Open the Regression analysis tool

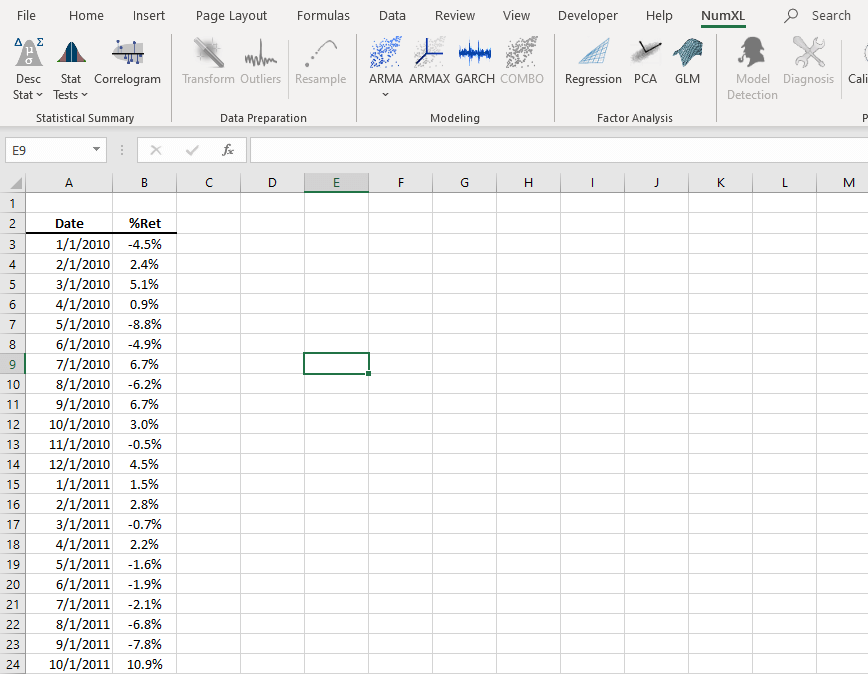(x=593, y=62)
